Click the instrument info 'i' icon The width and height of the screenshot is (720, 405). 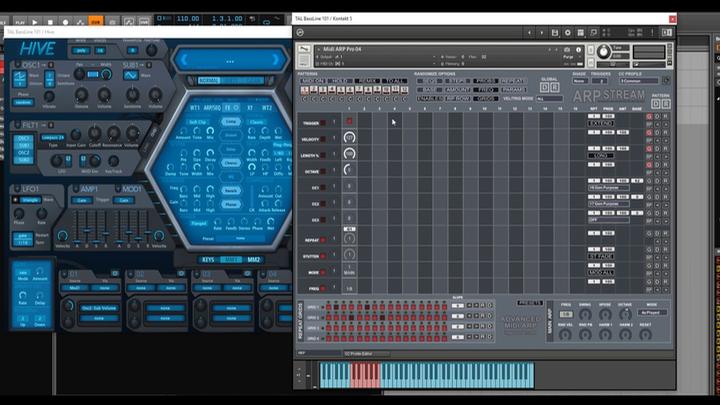coord(579,50)
